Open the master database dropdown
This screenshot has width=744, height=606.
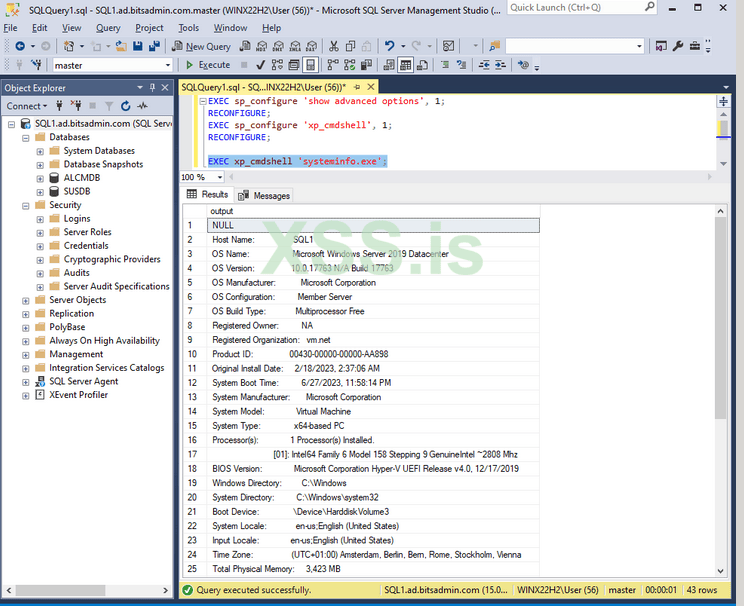tap(168, 65)
